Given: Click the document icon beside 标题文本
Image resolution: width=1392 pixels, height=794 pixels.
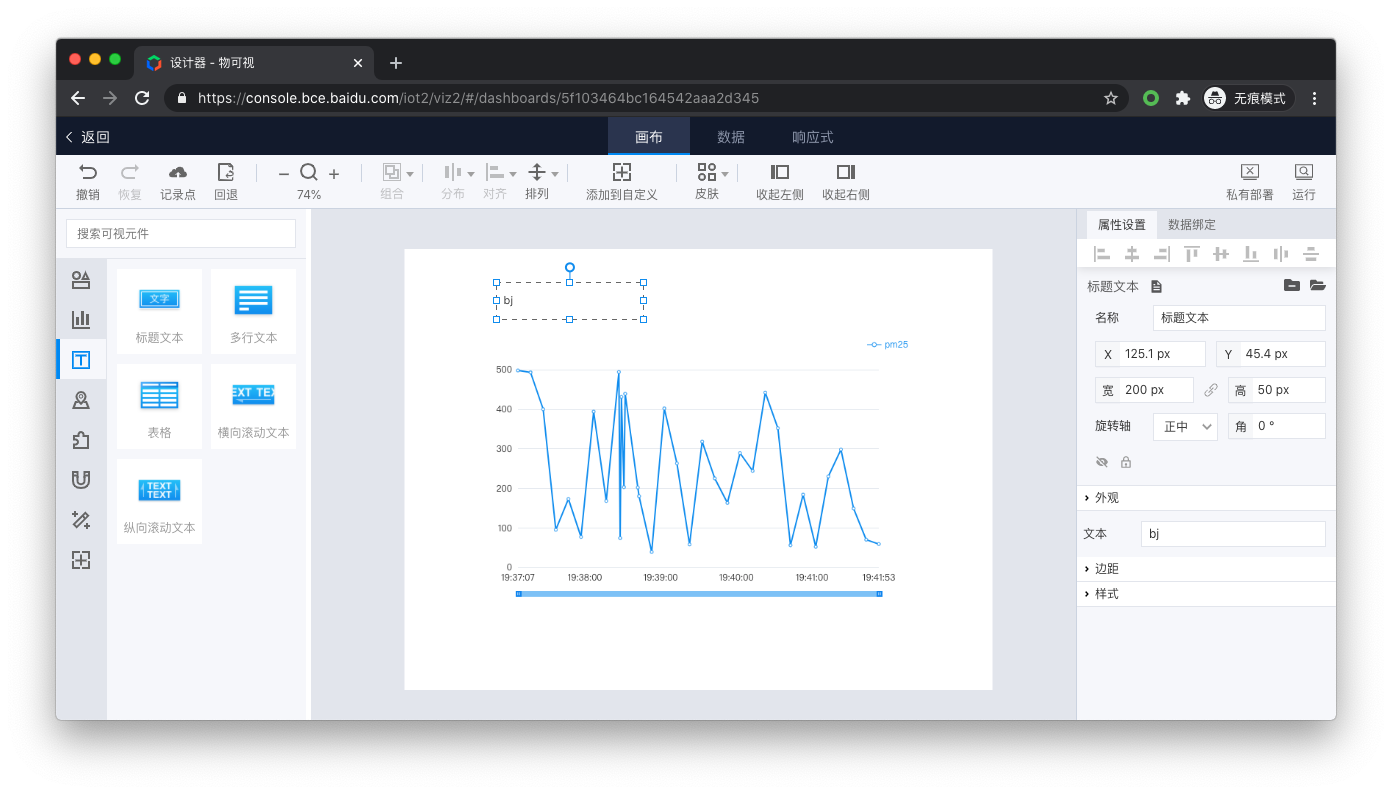Looking at the screenshot, I should (1156, 286).
